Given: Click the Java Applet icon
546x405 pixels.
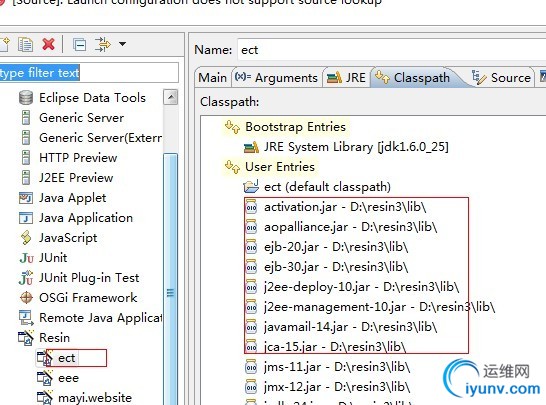Looking at the screenshot, I should (26, 198).
